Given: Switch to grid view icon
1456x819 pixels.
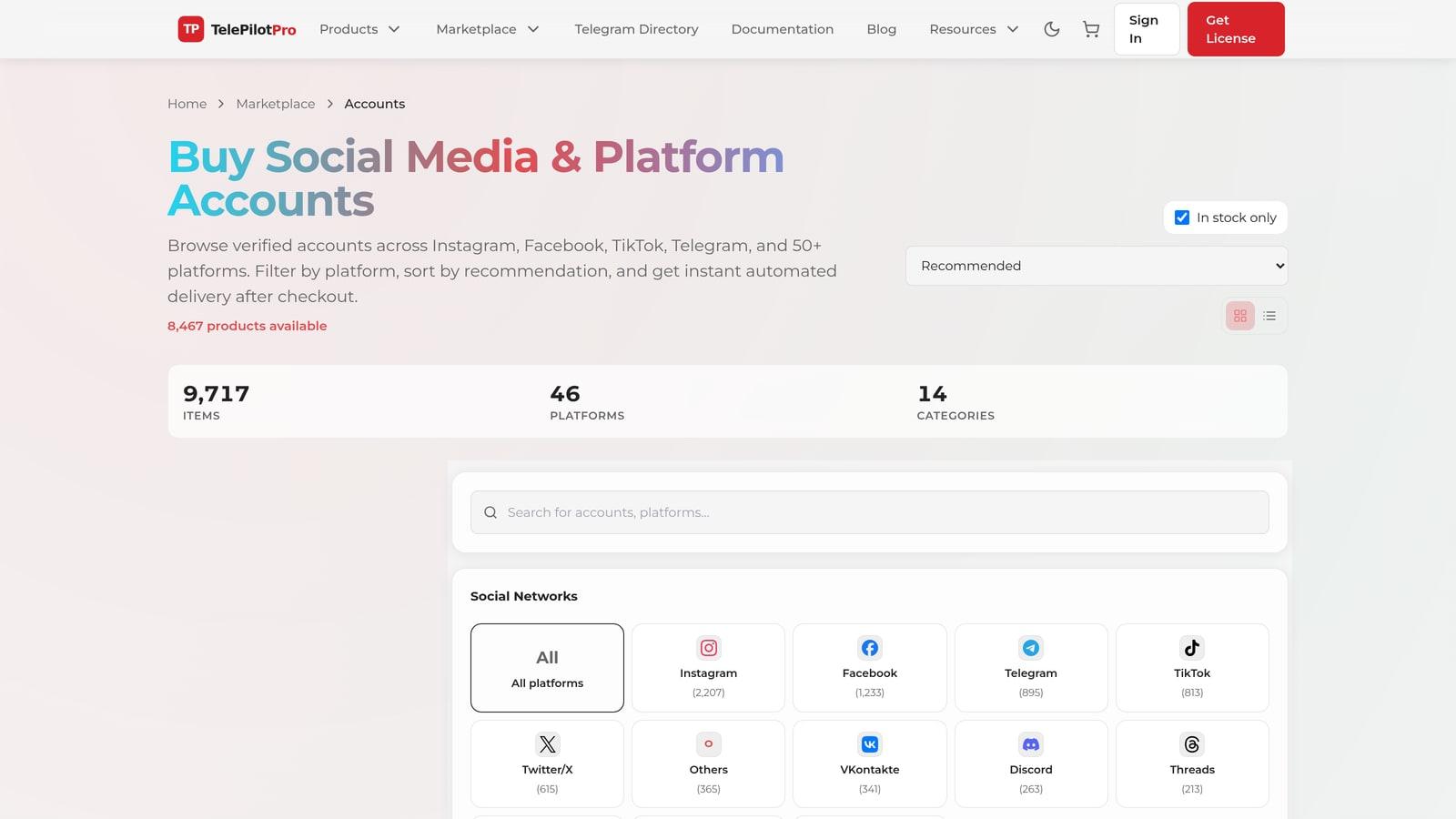Looking at the screenshot, I should [x=1239, y=316].
